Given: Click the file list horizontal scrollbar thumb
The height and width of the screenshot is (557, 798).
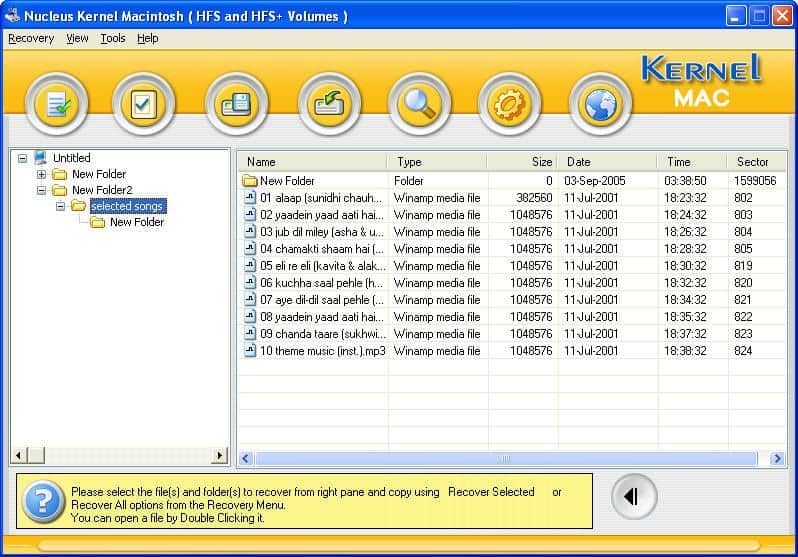Looking at the screenshot, I should 505,458.
